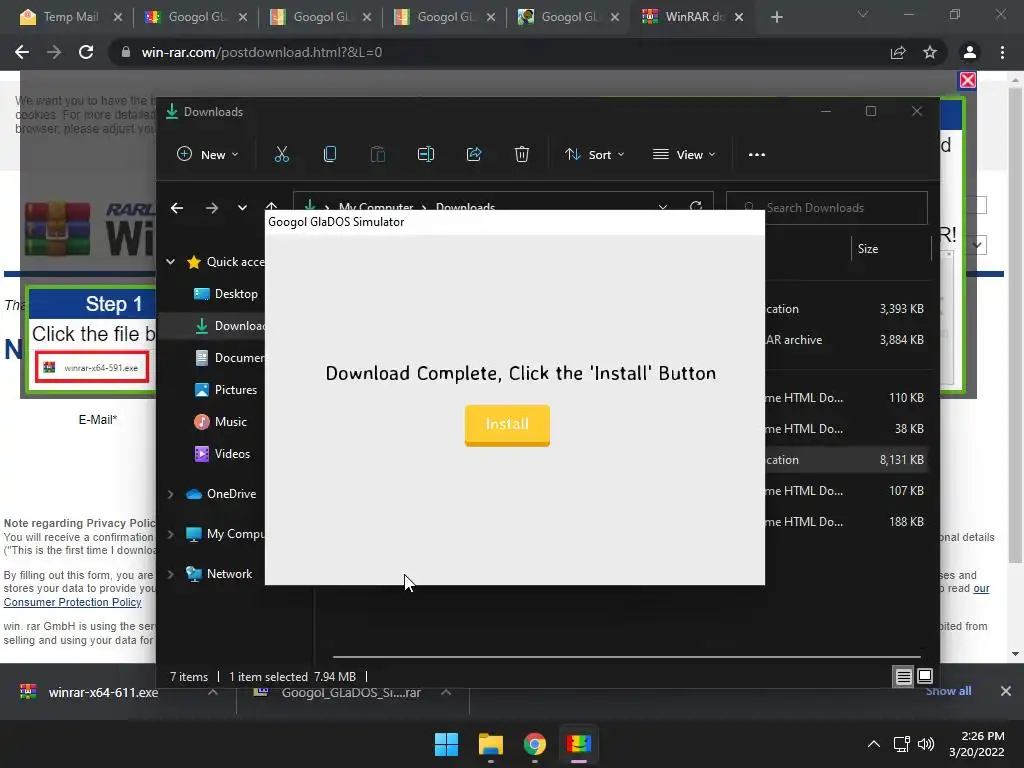
Task: Open the View dropdown in File Explorer
Action: point(684,155)
